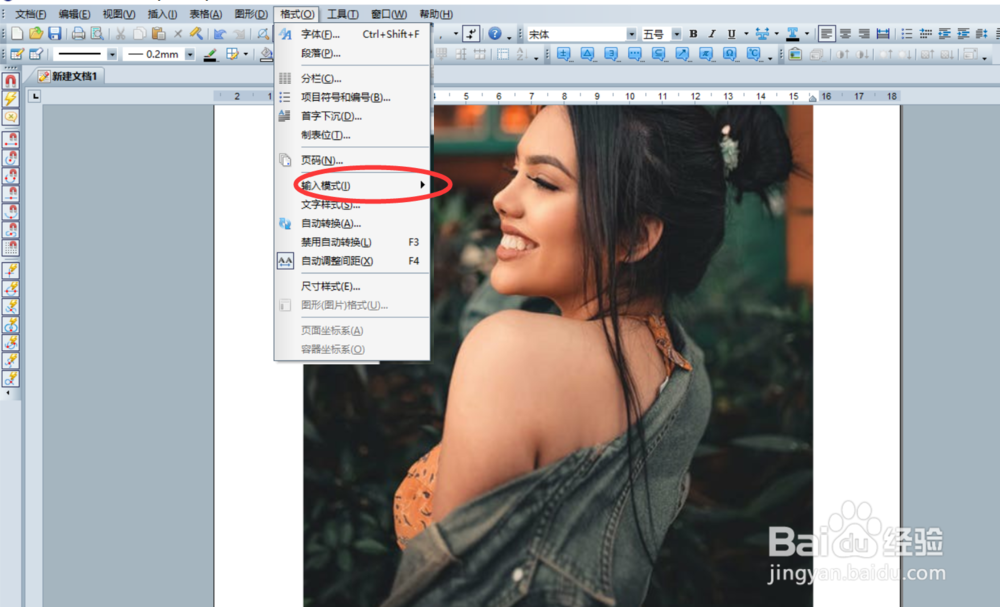
Task: Open the 宋体 font name dropdown
Action: 631,34
